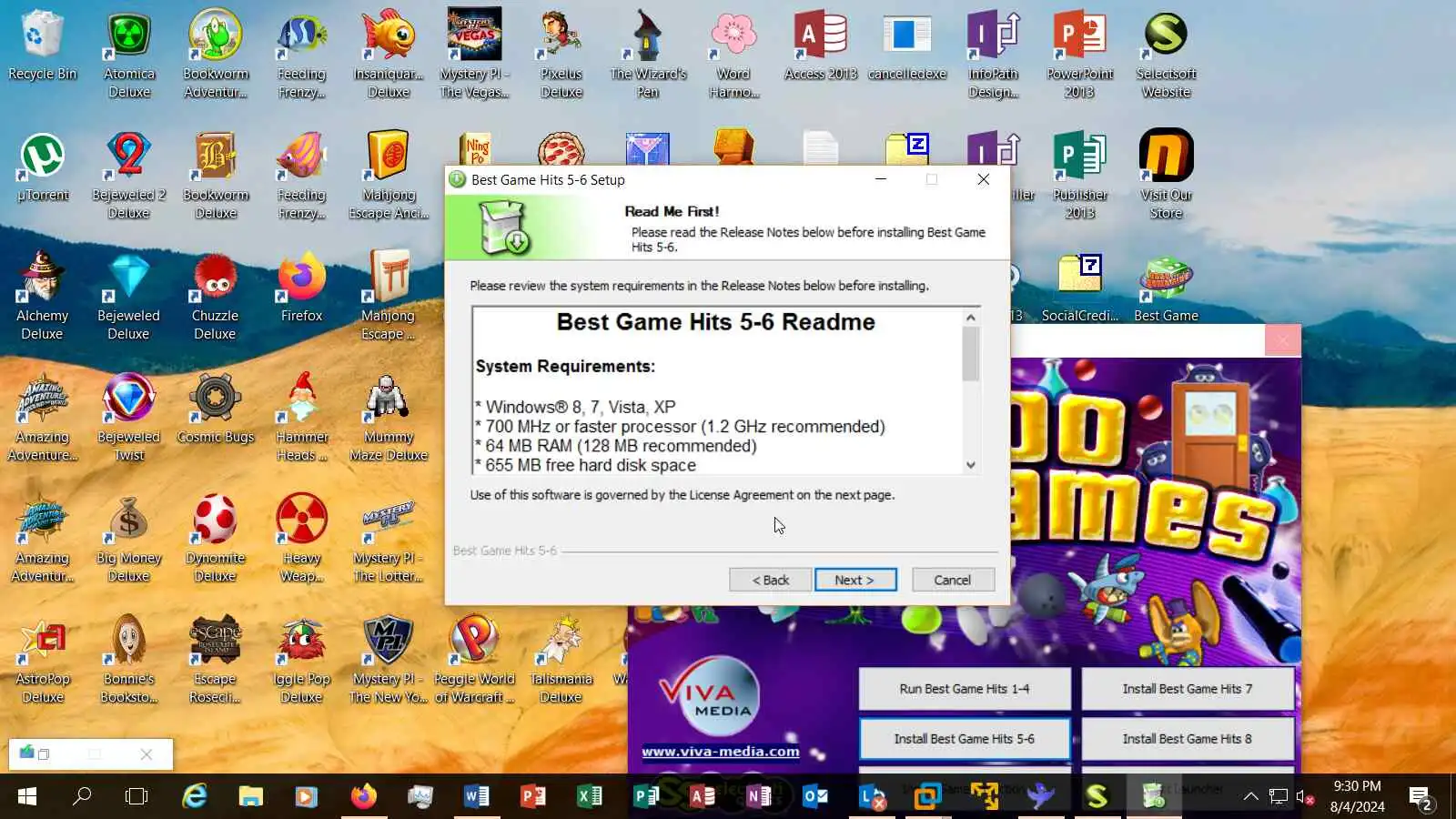Screen dimensions: 1456x819
Task: Click the muted volume tray icon
Action: [x=1305, y=797]
